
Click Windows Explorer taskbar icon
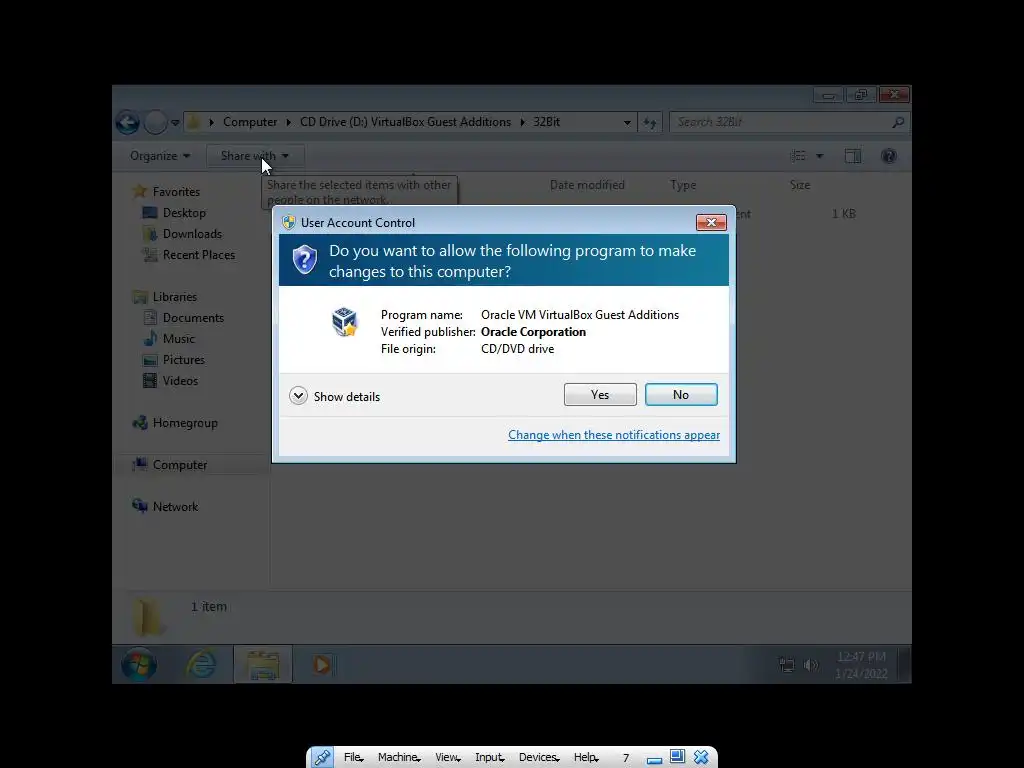click(x=263, y=665)
